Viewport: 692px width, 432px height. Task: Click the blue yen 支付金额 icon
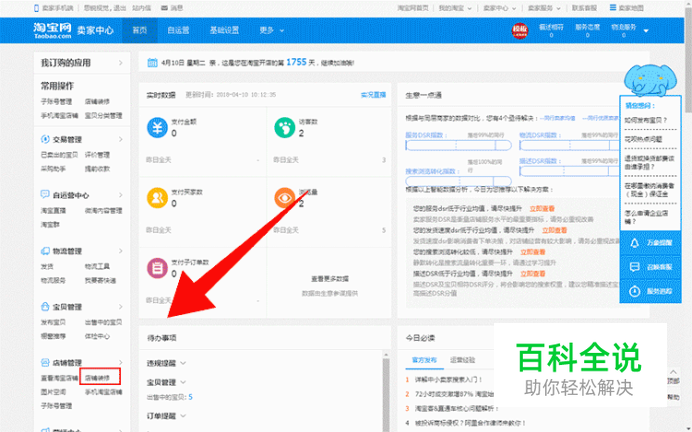(157, 128)
